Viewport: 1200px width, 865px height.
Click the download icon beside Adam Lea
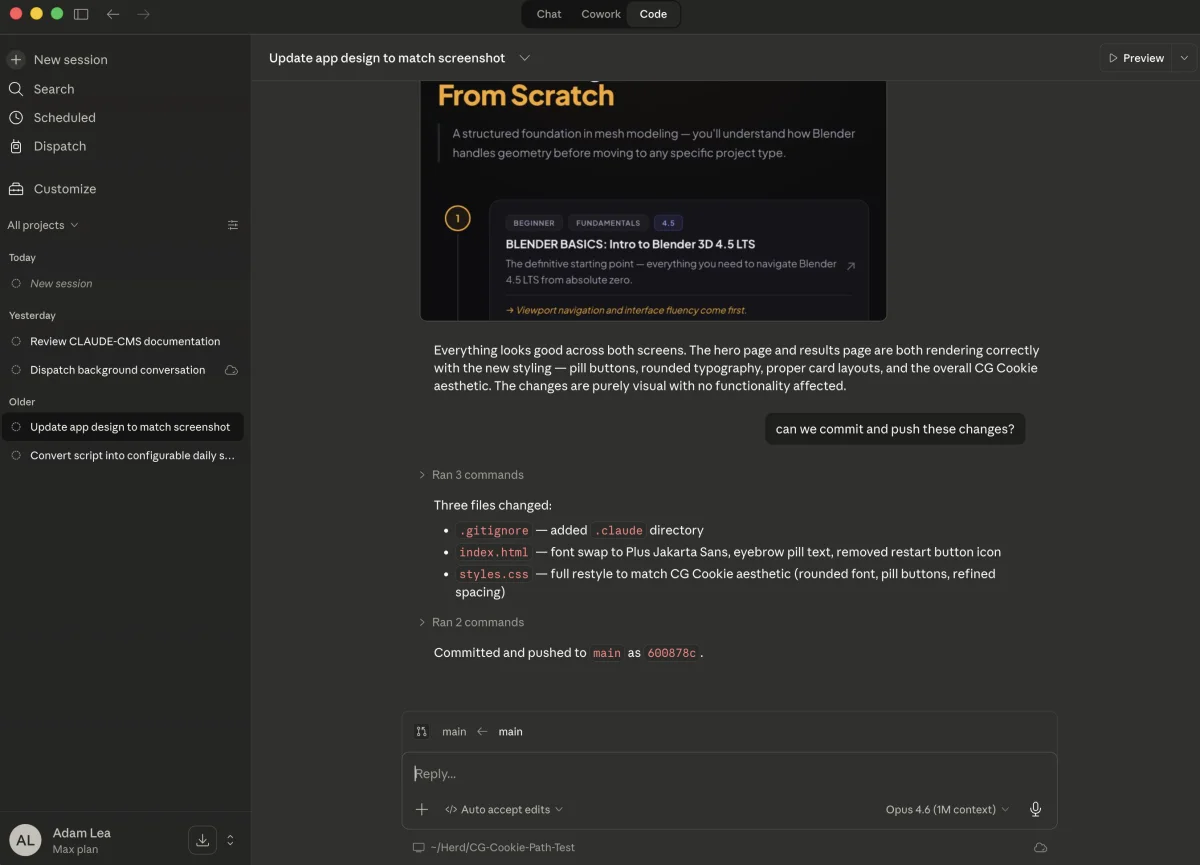[x=202, y=840]
